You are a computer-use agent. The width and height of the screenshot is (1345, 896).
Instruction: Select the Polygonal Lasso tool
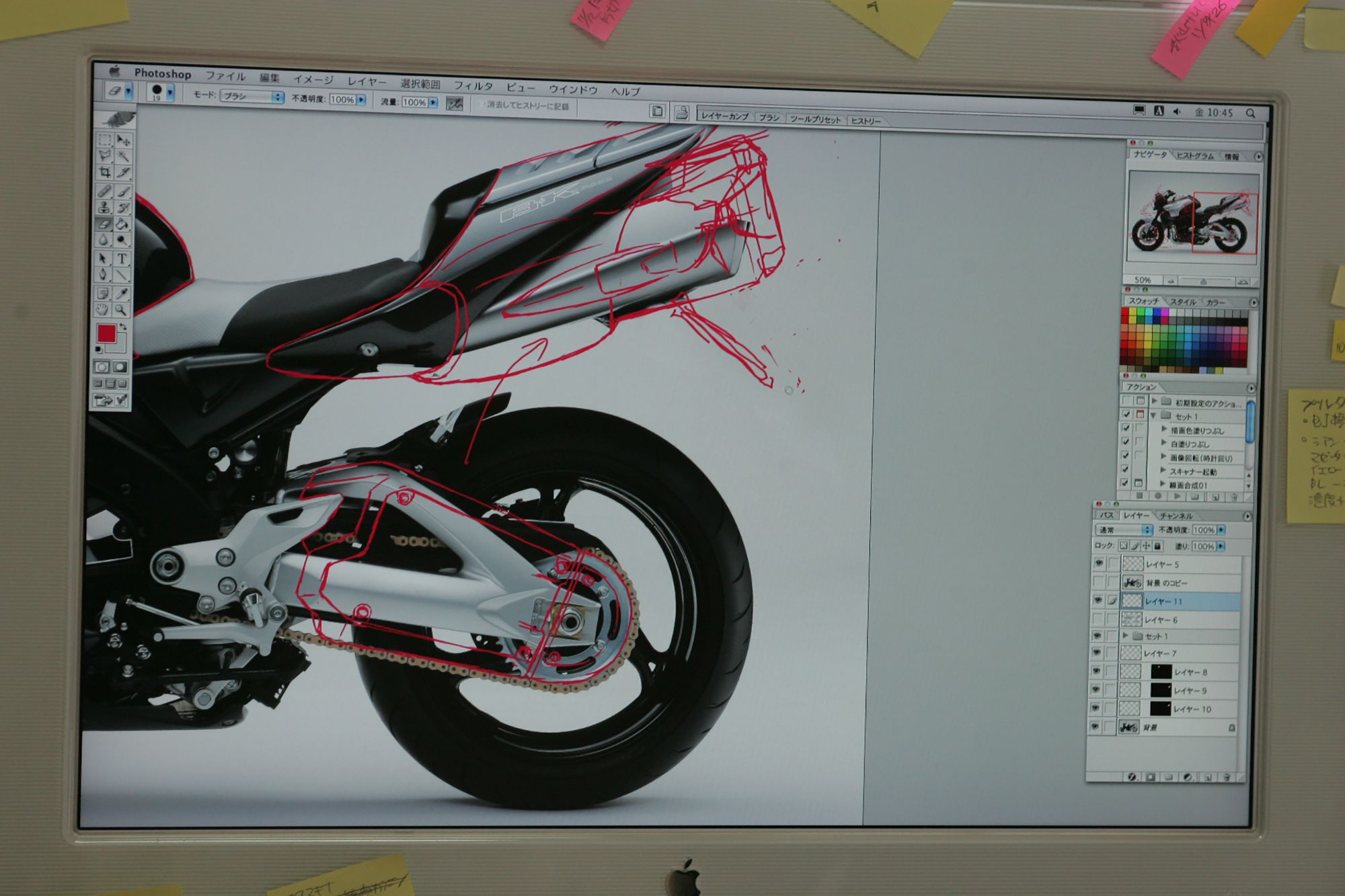click(105, 156)
